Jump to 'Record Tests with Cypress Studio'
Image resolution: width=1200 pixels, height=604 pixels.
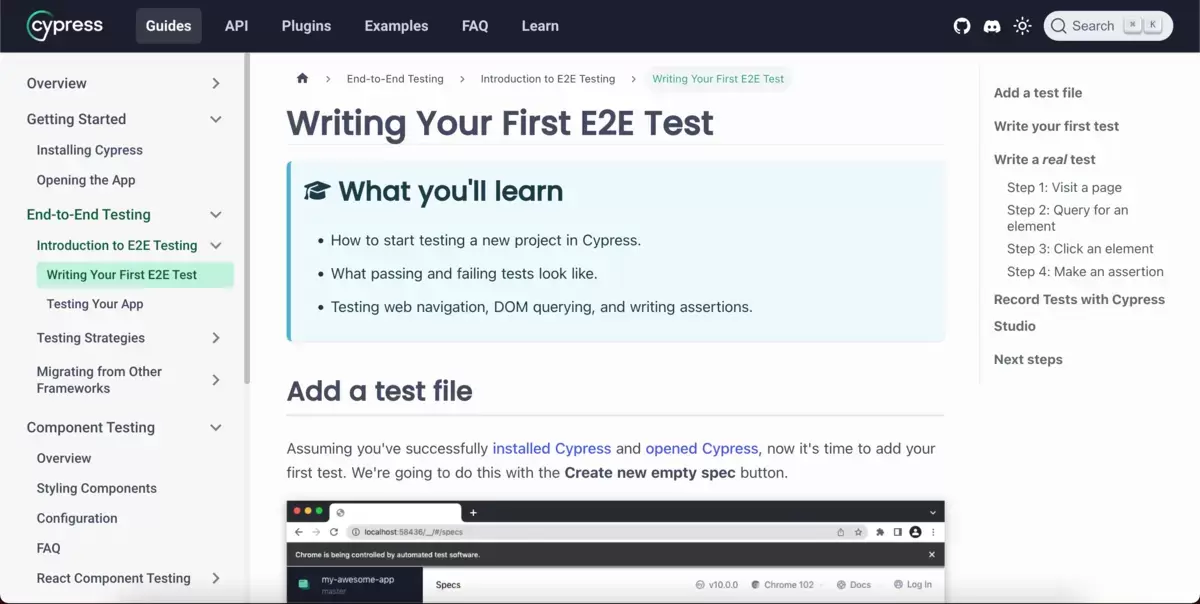[x=1079, y=313]
